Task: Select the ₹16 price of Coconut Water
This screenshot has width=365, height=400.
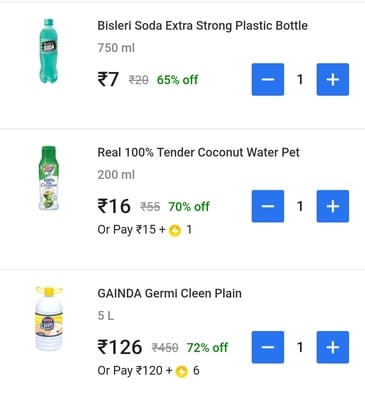Action: tap(114, 206)
